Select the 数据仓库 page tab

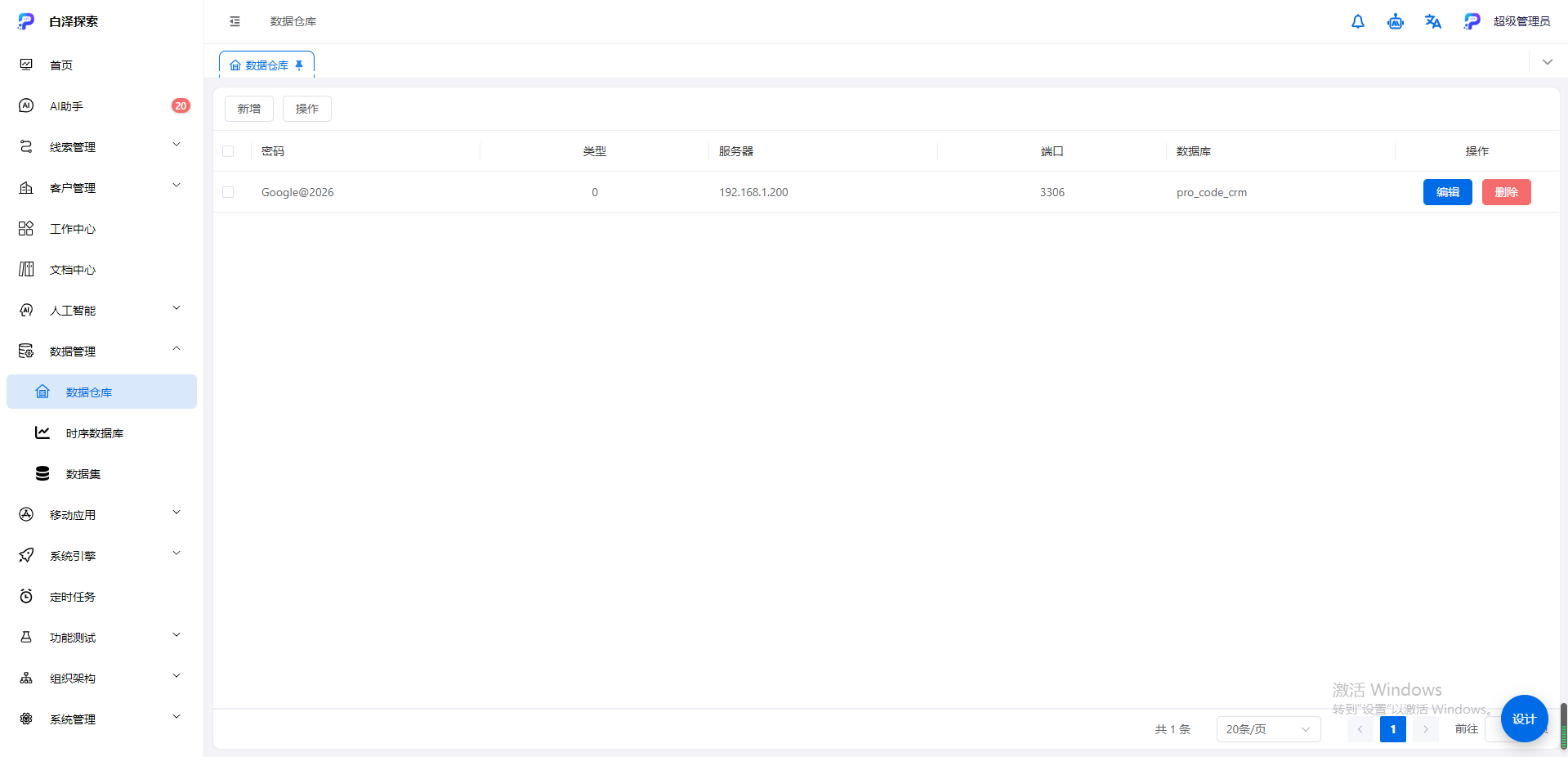[266, 65]
